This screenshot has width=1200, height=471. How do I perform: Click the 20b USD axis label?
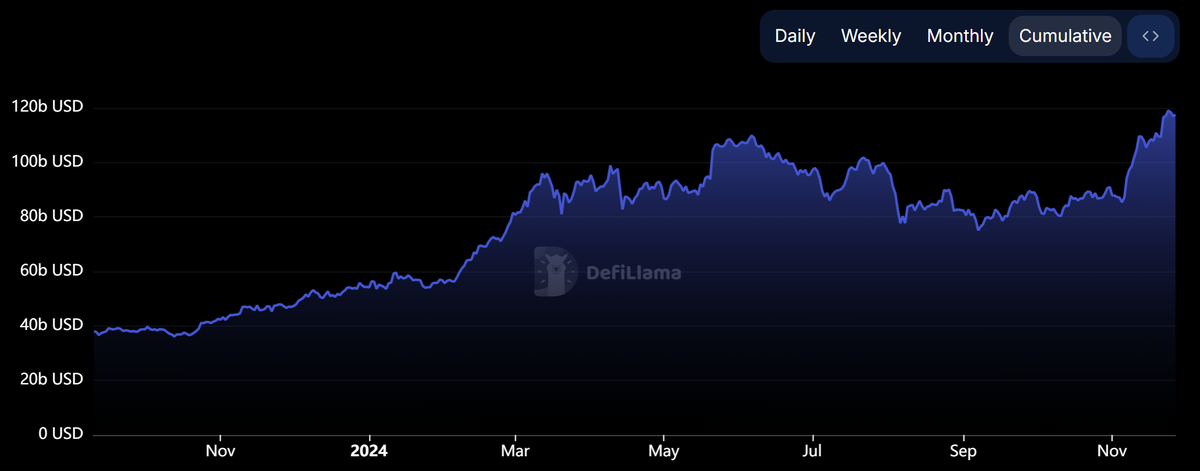50,379
